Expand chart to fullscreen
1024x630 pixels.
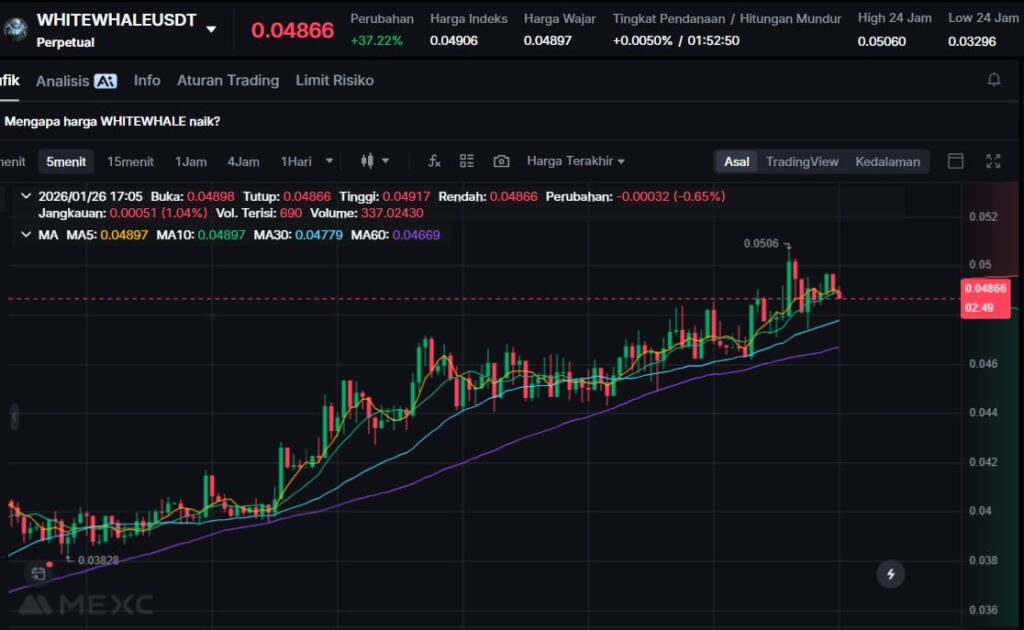pyautogui.click(x=993, y=161)
